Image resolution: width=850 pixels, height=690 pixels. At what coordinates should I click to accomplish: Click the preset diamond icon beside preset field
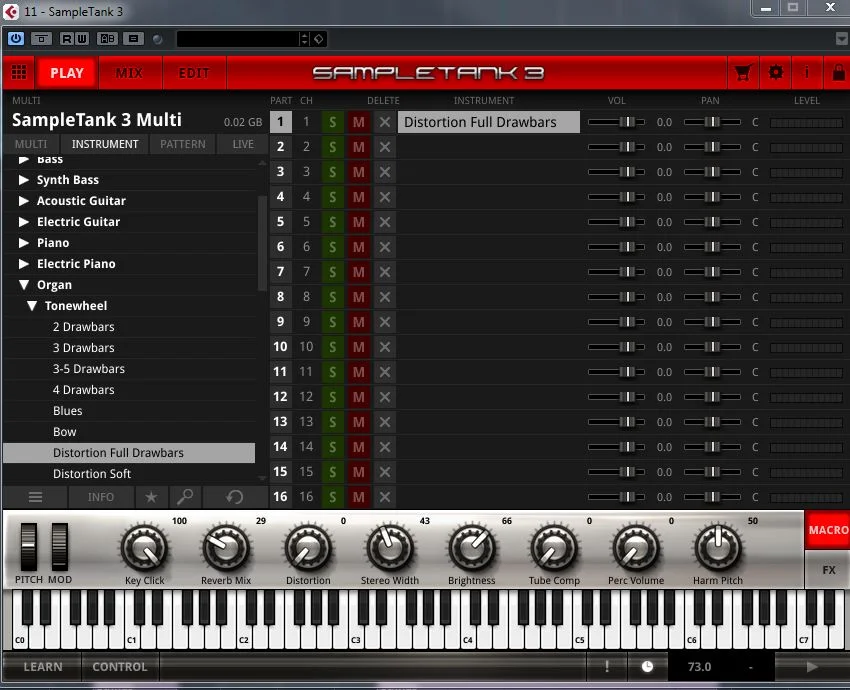pyautogui.click(x=319, y=38)
